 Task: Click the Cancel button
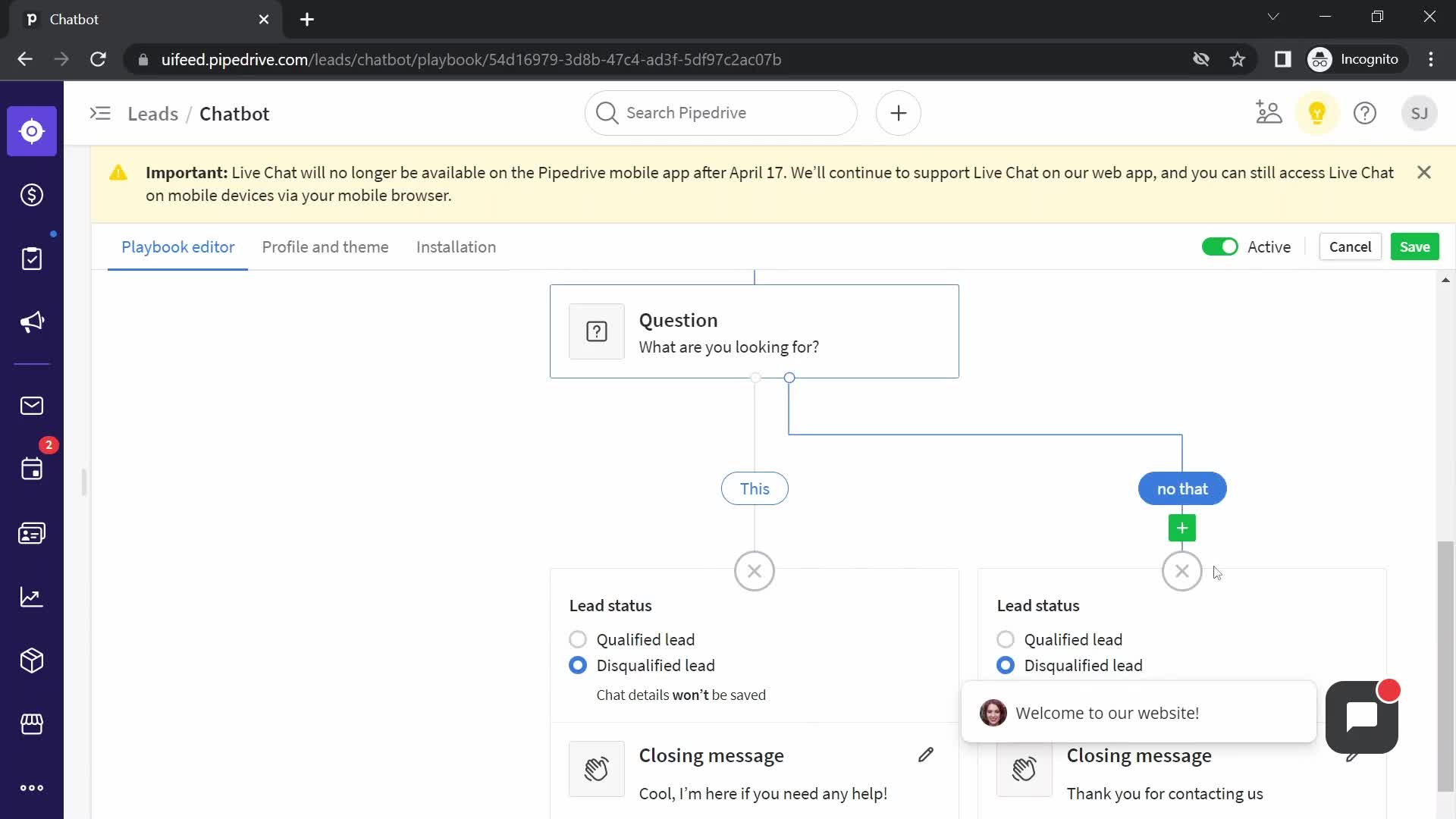tap(1350, 246)
